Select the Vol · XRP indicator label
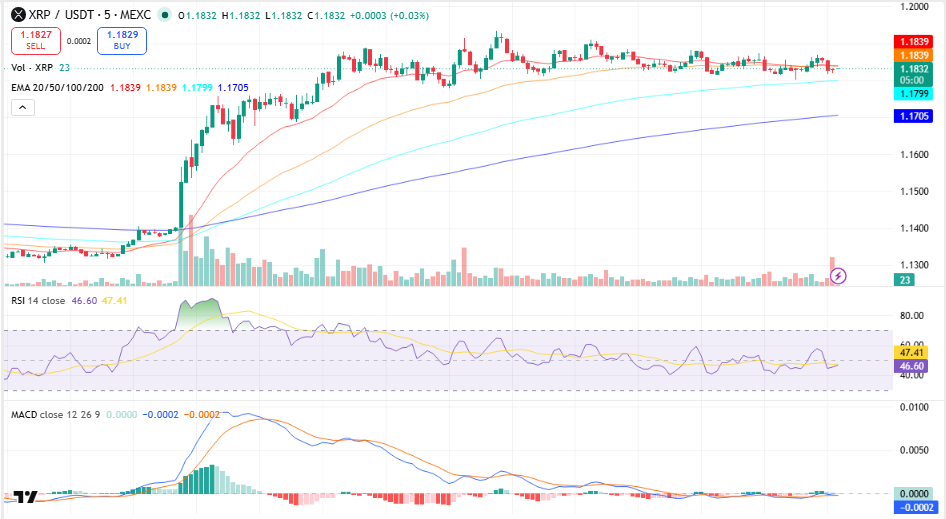946x519 pixels. point(32,68)
